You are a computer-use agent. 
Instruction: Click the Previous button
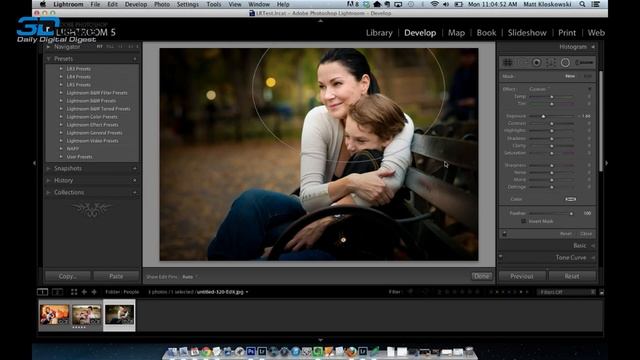tap(522, 276)
